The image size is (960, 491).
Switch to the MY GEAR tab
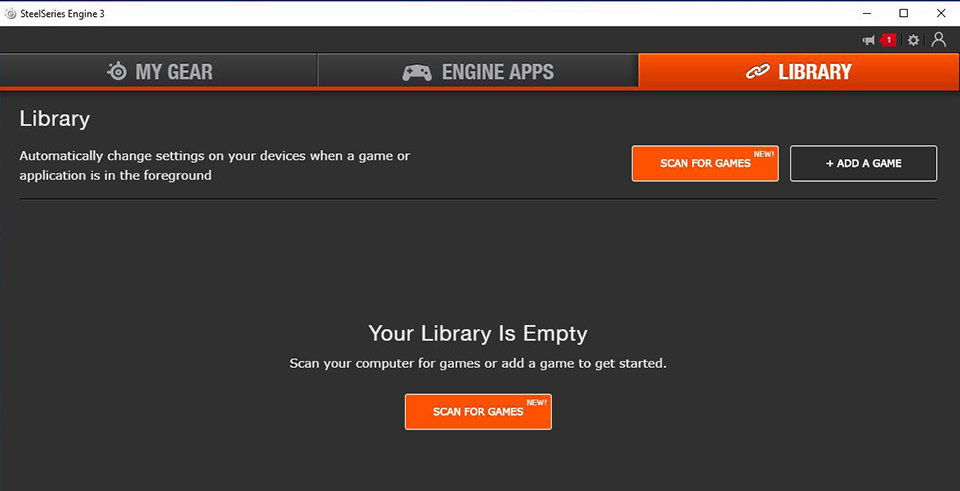coord(159,72)
